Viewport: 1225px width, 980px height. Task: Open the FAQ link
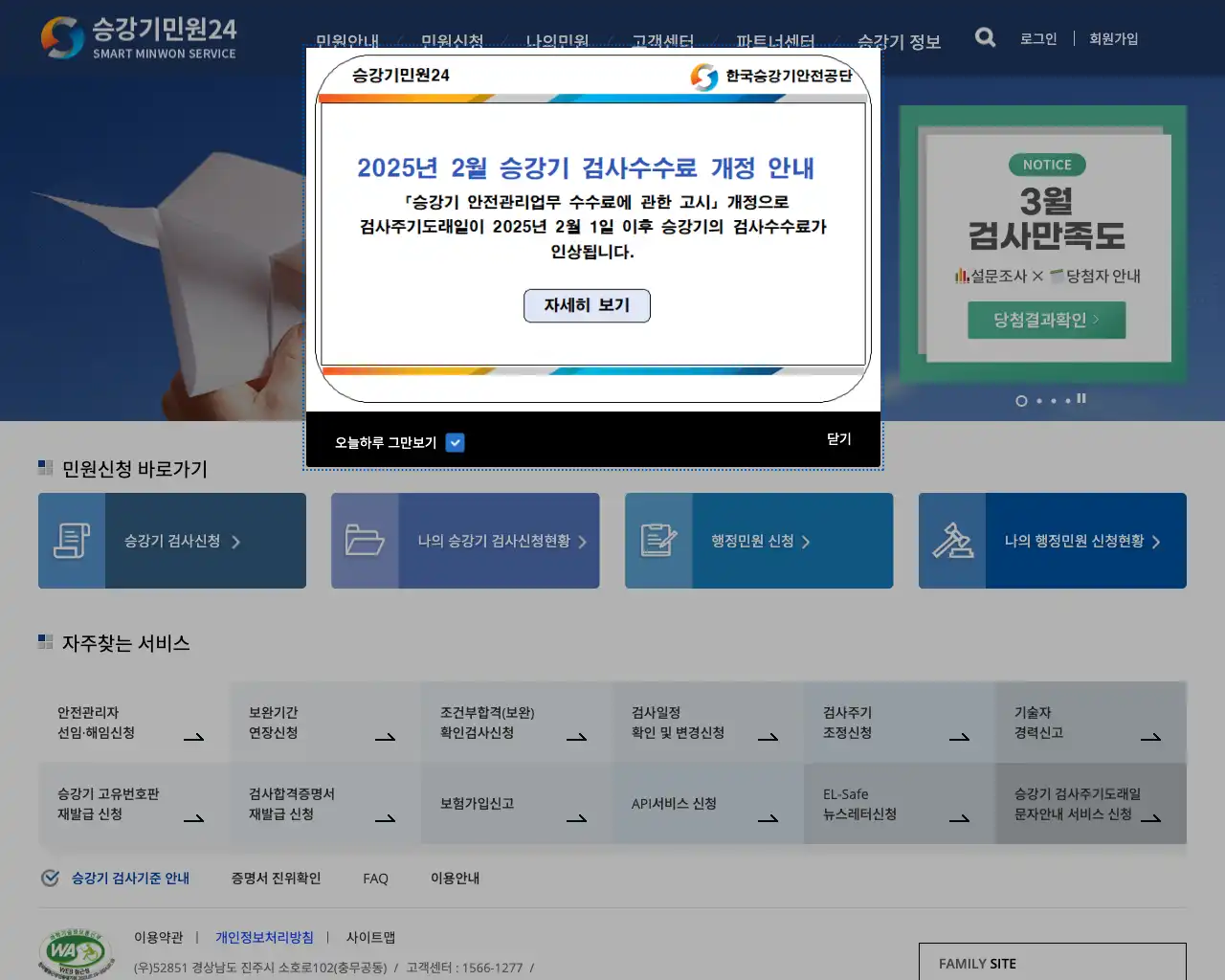point(375,879)
